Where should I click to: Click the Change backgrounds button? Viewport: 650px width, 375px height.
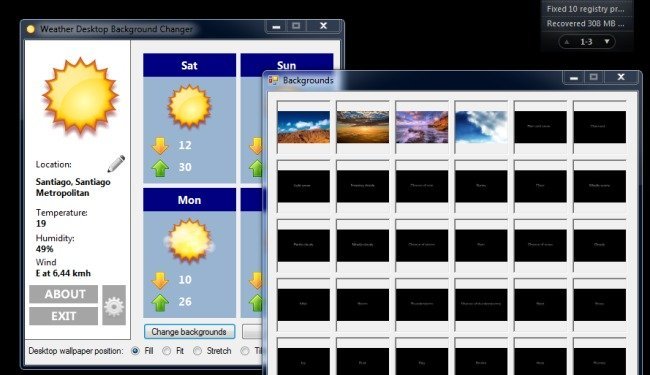point(189,331)
